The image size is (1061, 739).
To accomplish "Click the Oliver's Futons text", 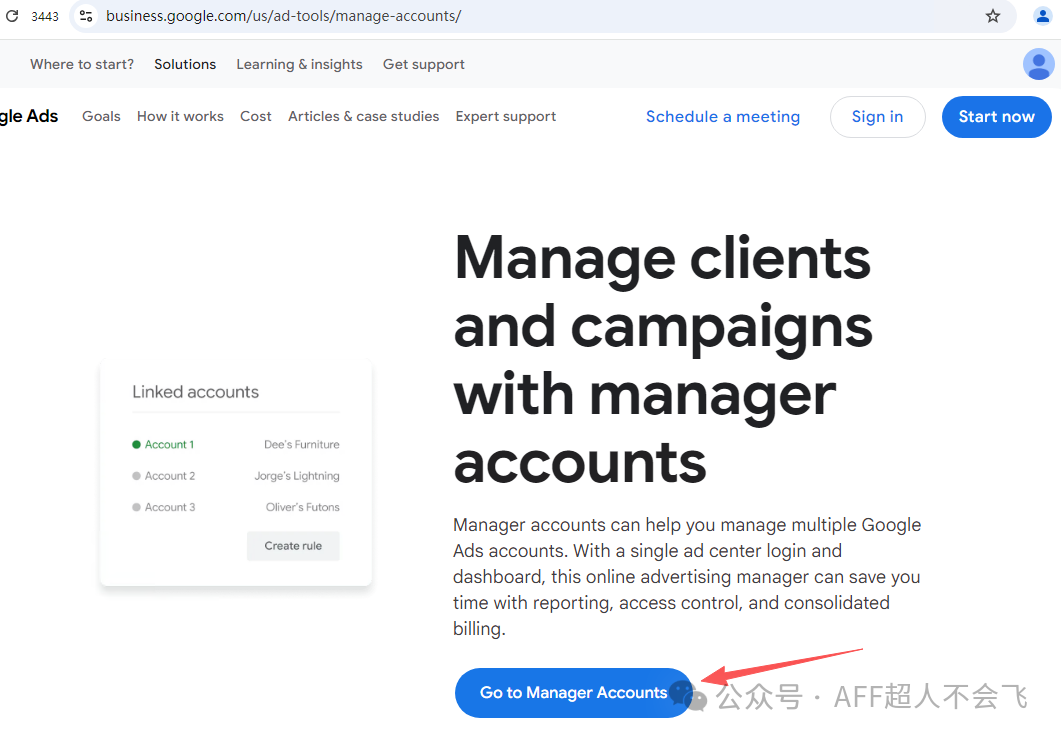I will click(302, 507).
